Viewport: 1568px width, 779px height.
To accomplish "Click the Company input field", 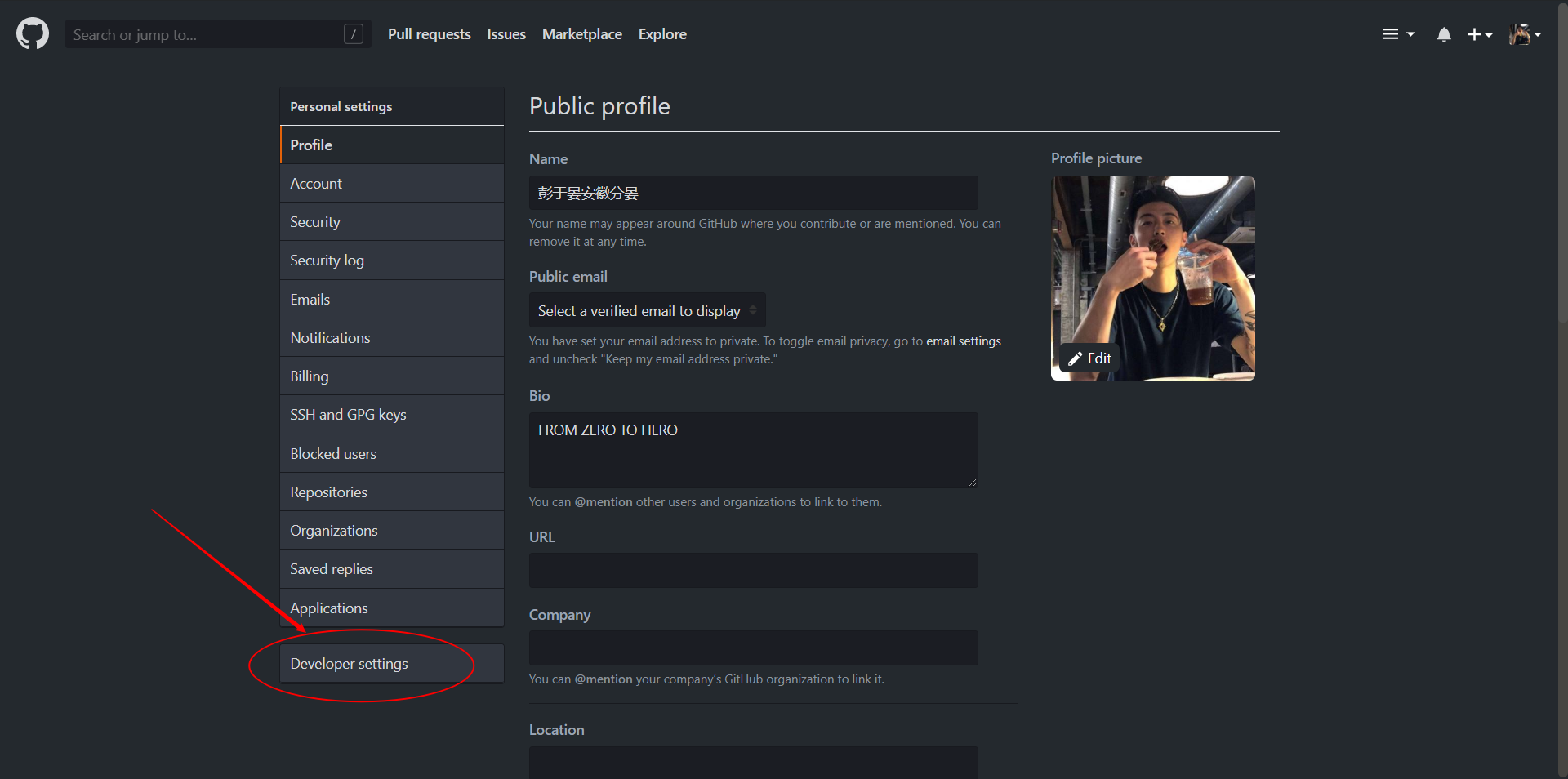I will pos(753,648).
